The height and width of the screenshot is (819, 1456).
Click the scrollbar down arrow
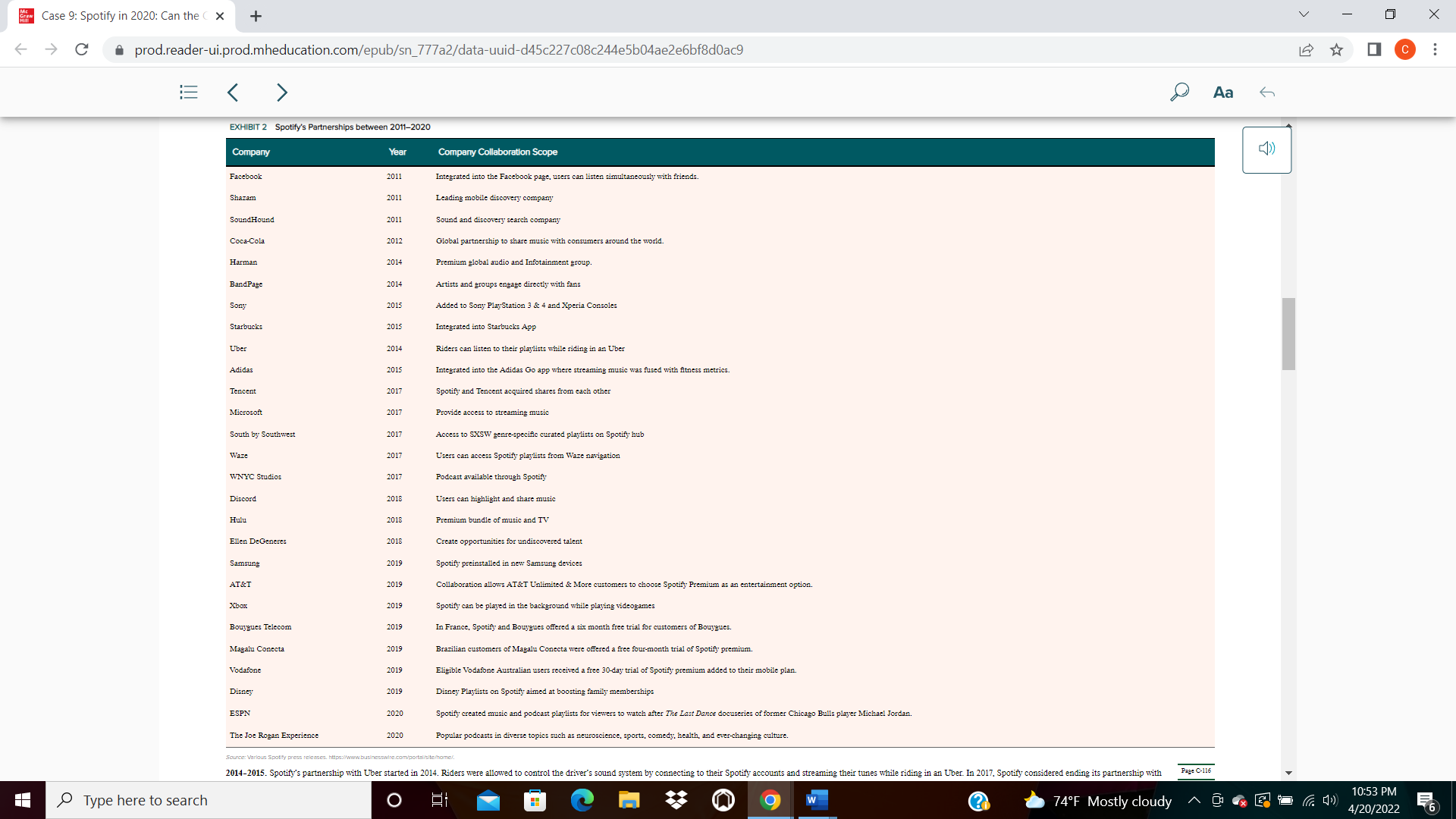pyautogui.click(x=1288, y=773)
